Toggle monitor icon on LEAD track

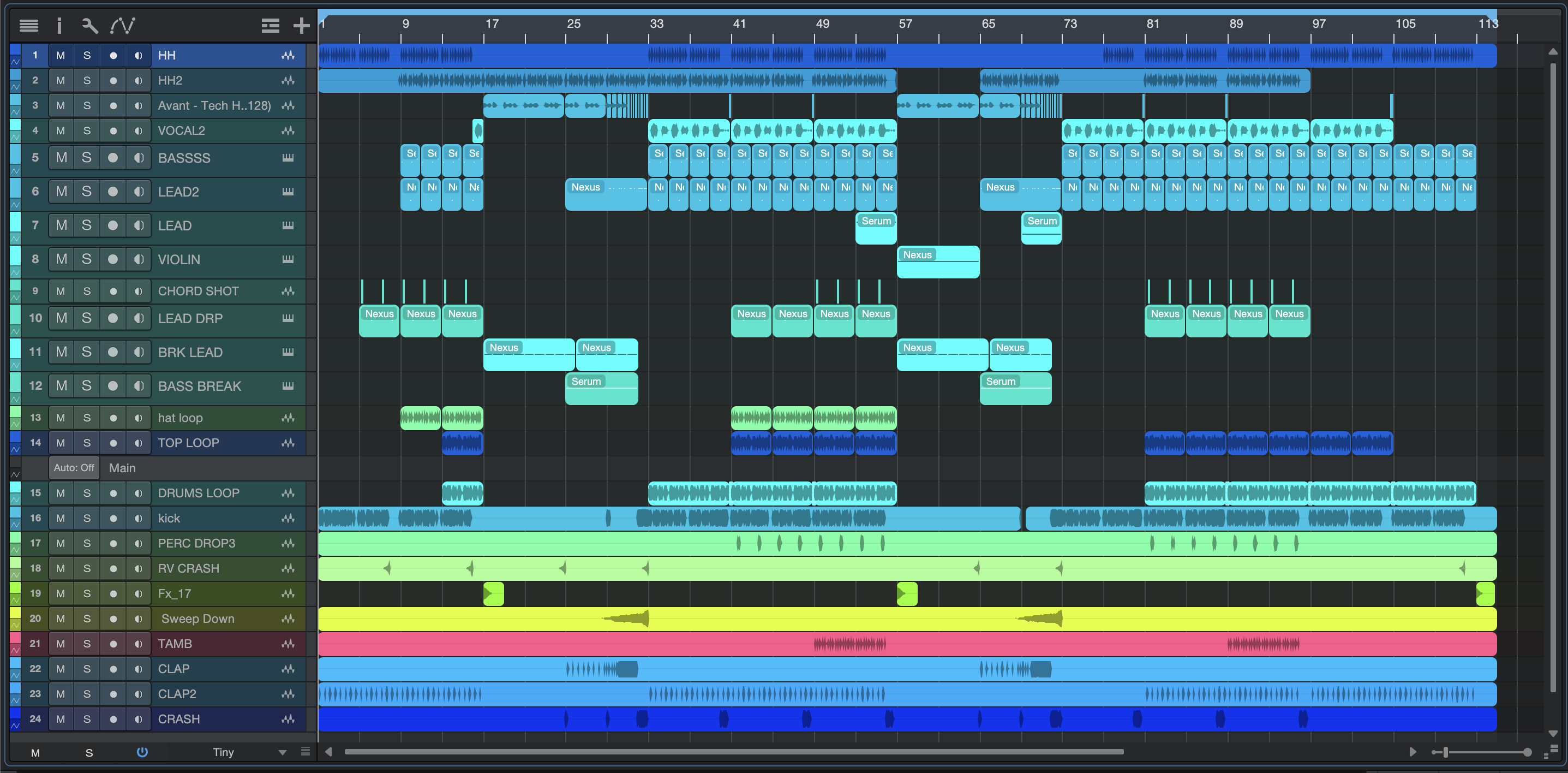coord(138,225)
